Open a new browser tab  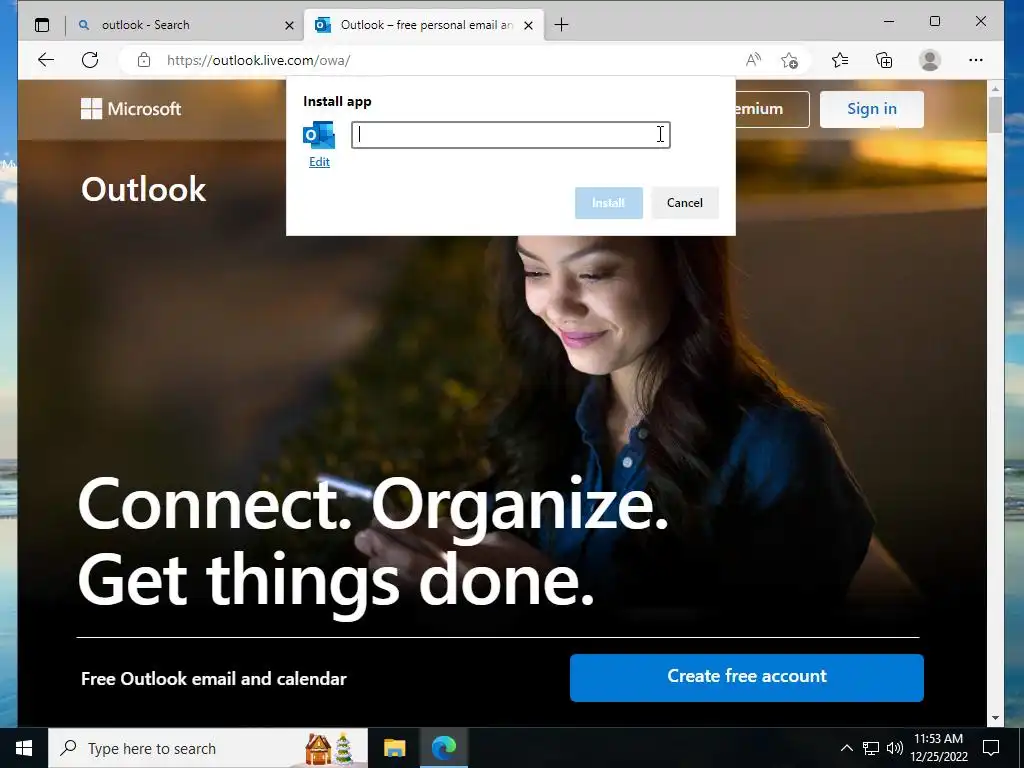561,25
